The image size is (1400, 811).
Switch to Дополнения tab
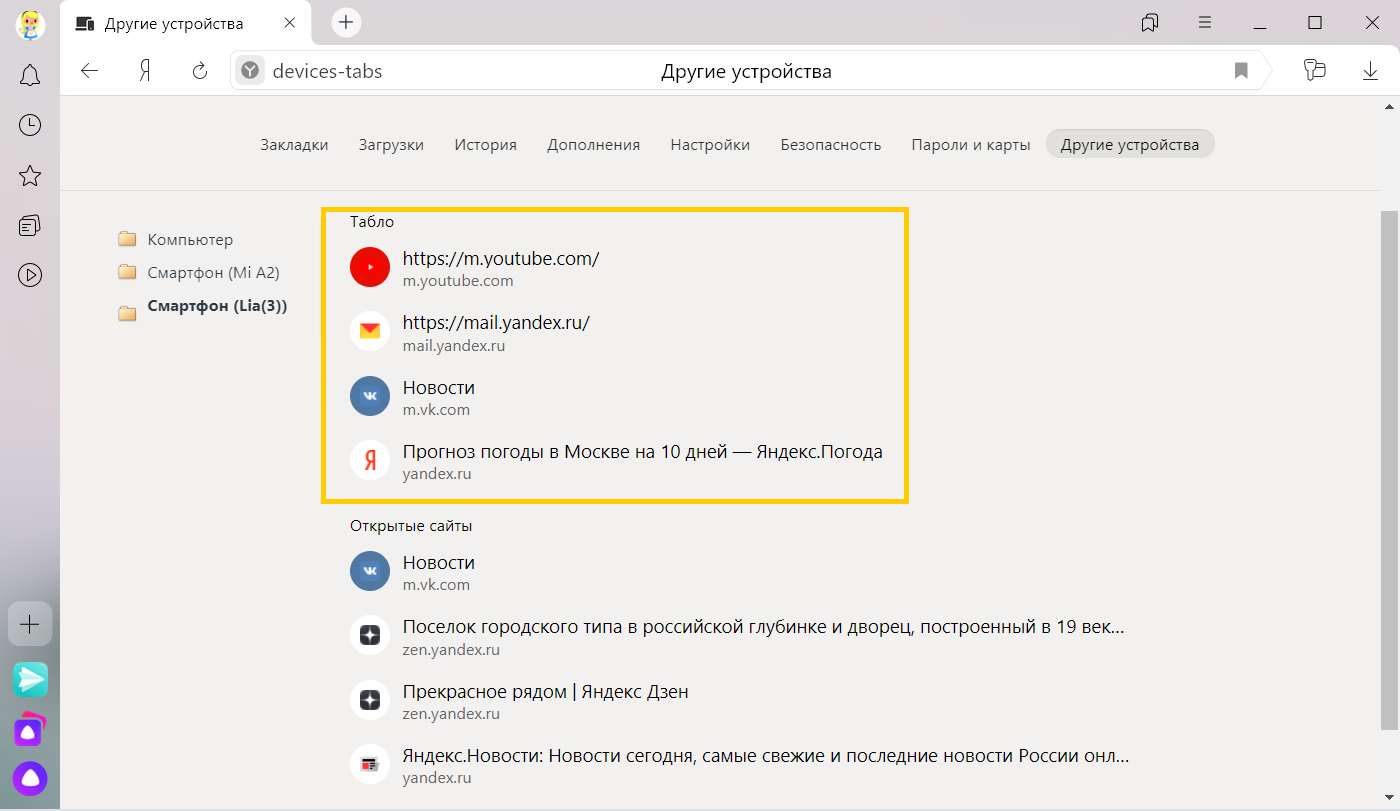coord(593,145)
